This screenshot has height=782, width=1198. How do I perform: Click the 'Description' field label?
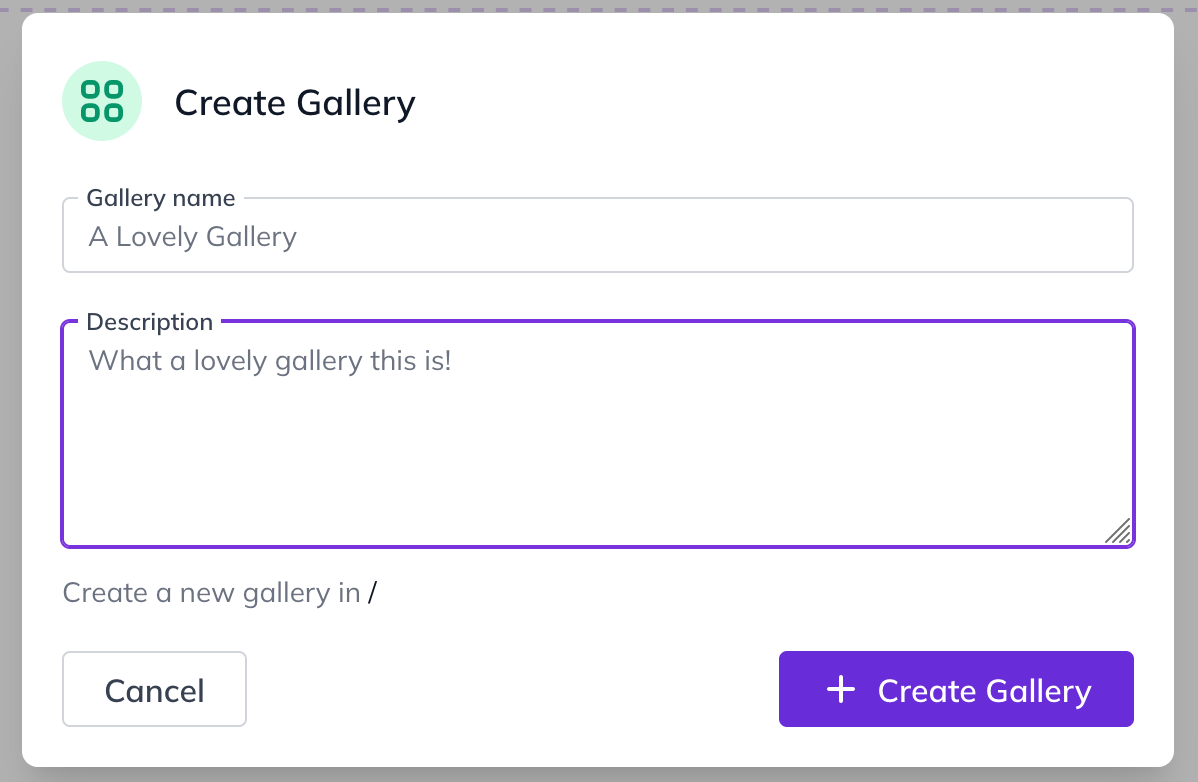(150, 322)
